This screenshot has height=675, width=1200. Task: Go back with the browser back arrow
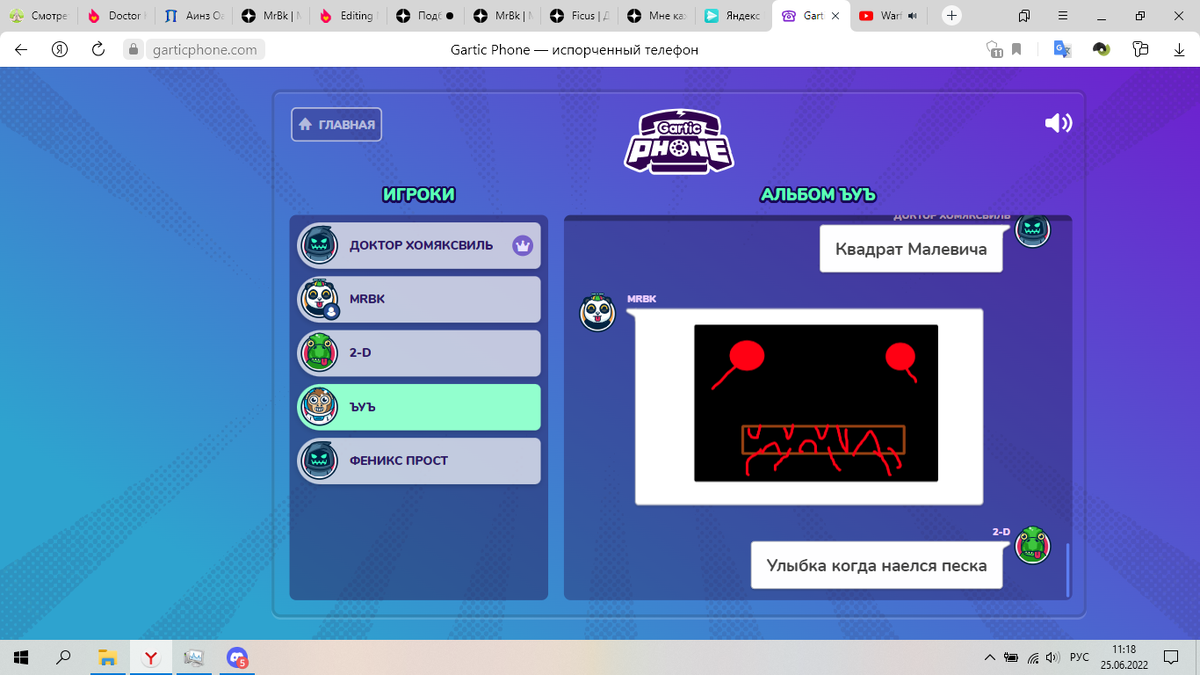21,49
